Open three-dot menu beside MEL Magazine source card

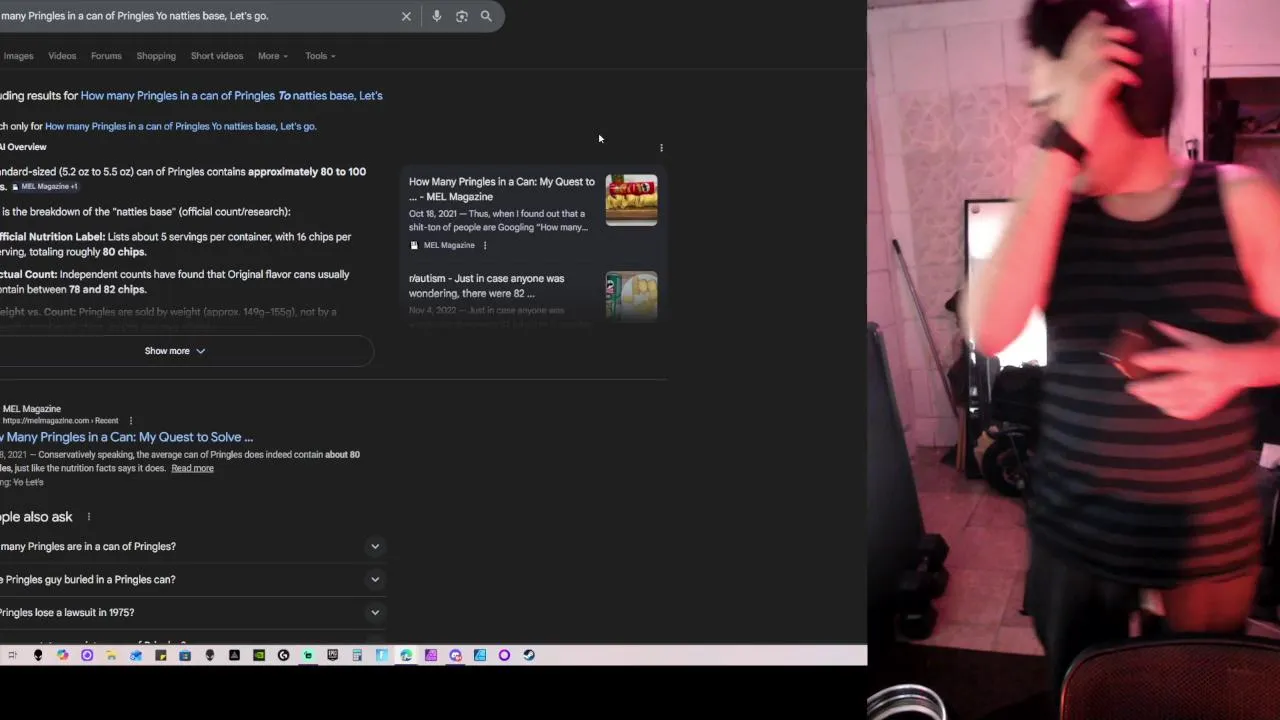(x=485, y=245)
